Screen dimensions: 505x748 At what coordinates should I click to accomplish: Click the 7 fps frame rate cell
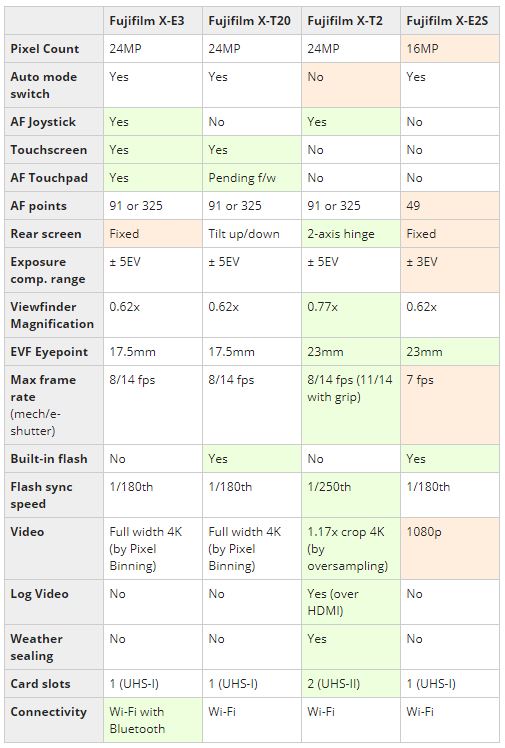click(x=450, y=405)
